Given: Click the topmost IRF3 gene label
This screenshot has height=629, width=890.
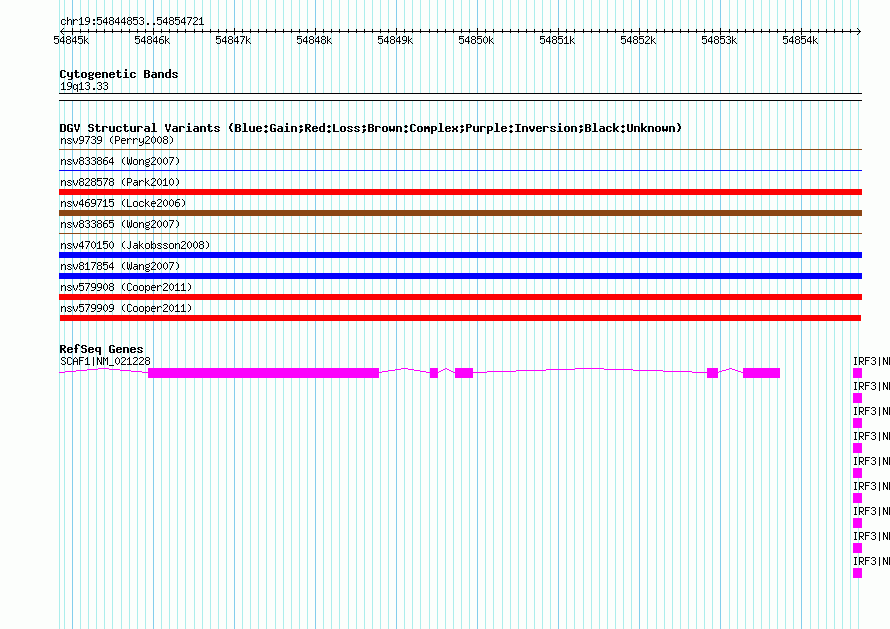Looking at the screenshot, I should point(871,361).
